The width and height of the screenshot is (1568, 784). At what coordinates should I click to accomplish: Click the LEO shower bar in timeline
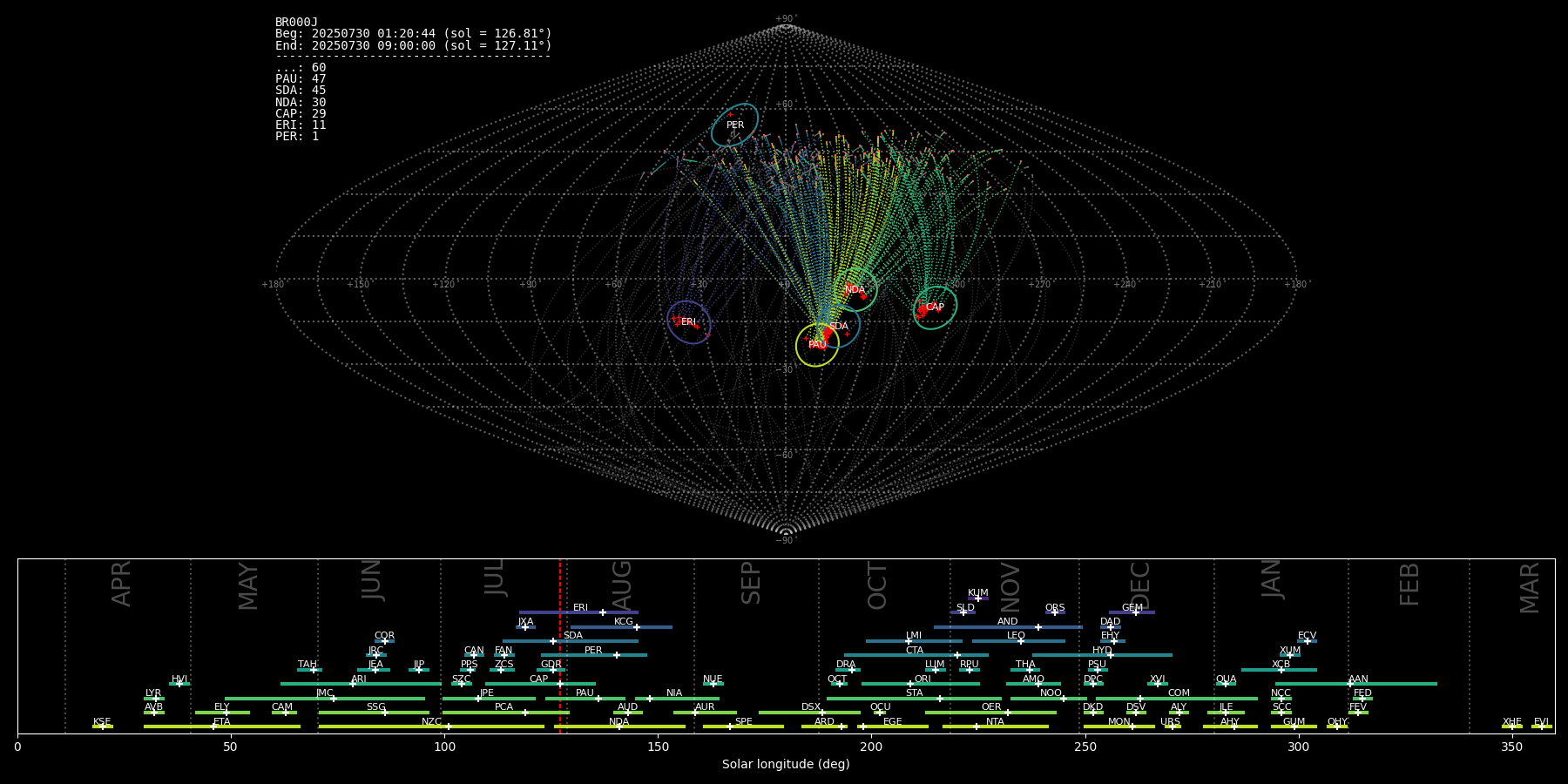[x=1018, y=641]
